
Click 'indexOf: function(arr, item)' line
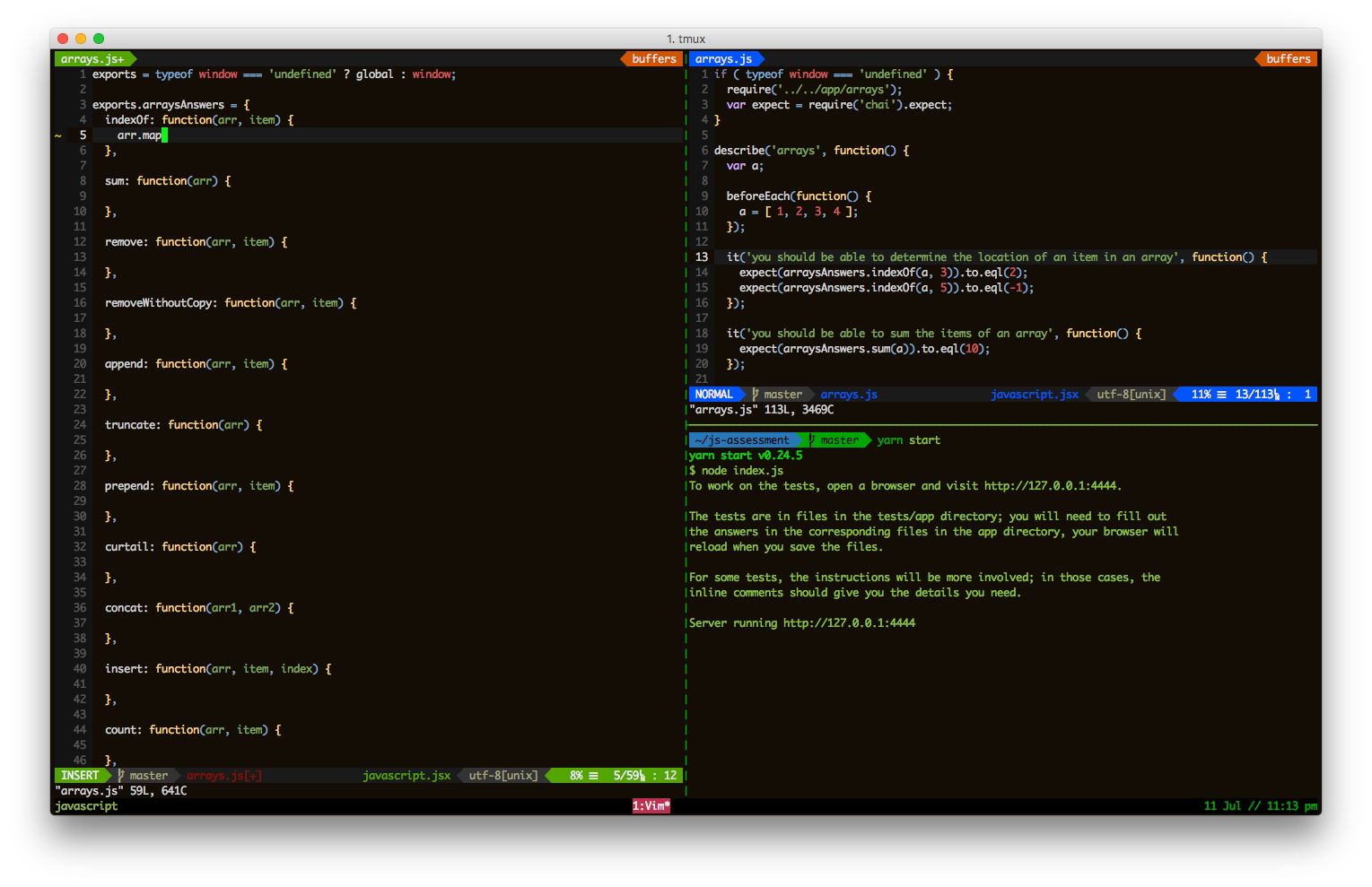199,120
